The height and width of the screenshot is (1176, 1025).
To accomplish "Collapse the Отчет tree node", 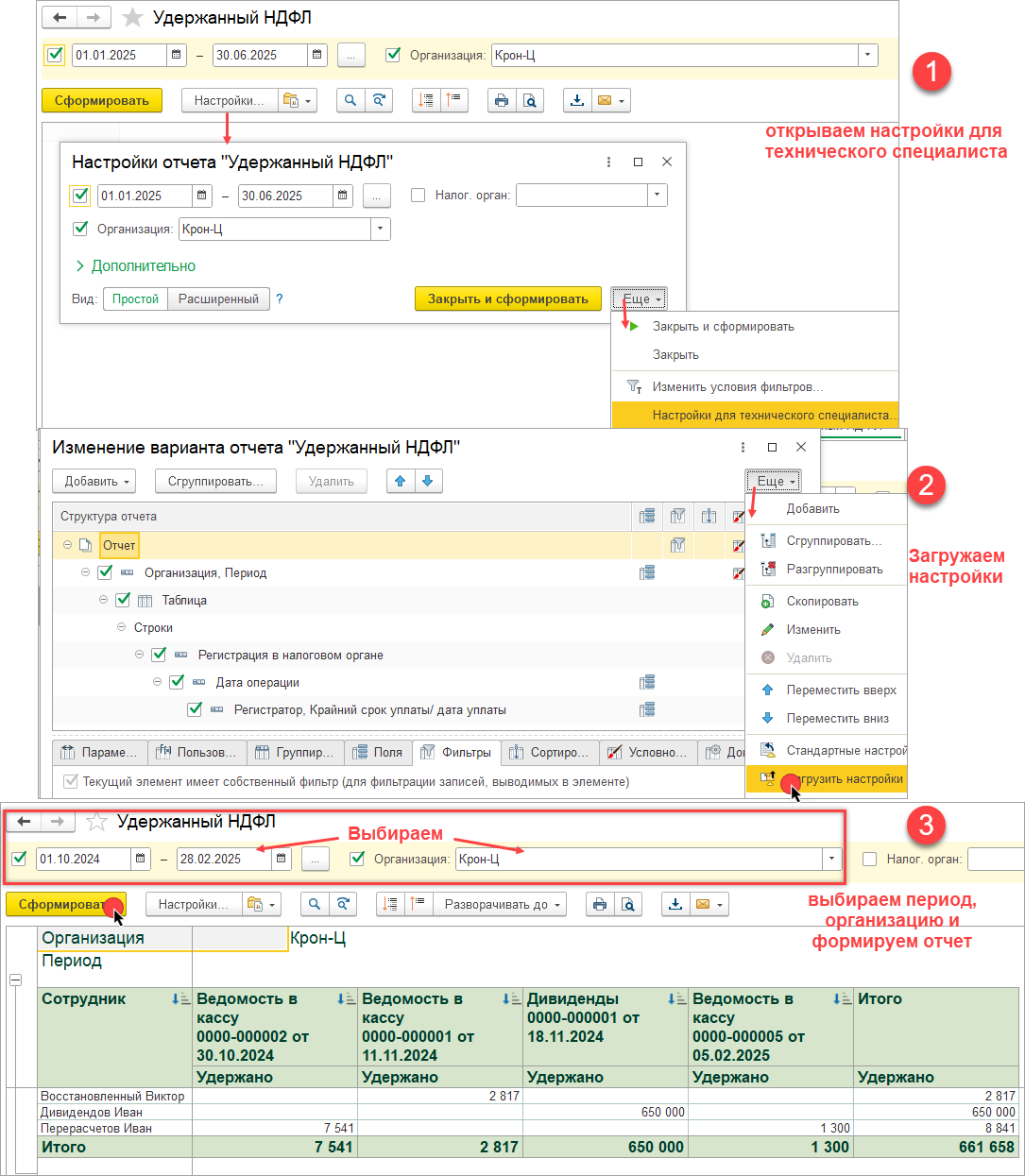I will tap(67, 545).
